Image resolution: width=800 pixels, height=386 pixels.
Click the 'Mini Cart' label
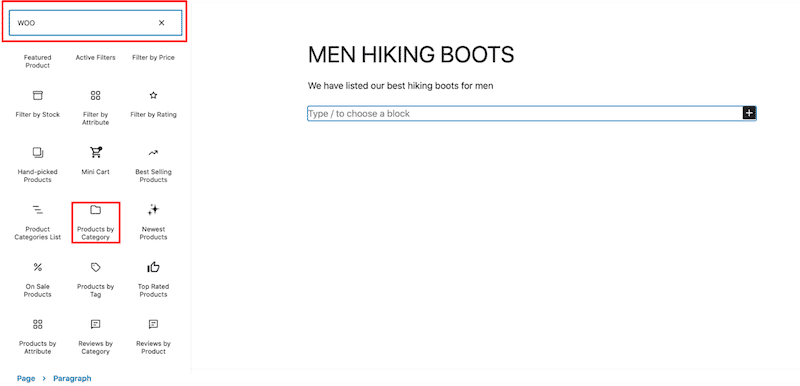pos(95,172)
